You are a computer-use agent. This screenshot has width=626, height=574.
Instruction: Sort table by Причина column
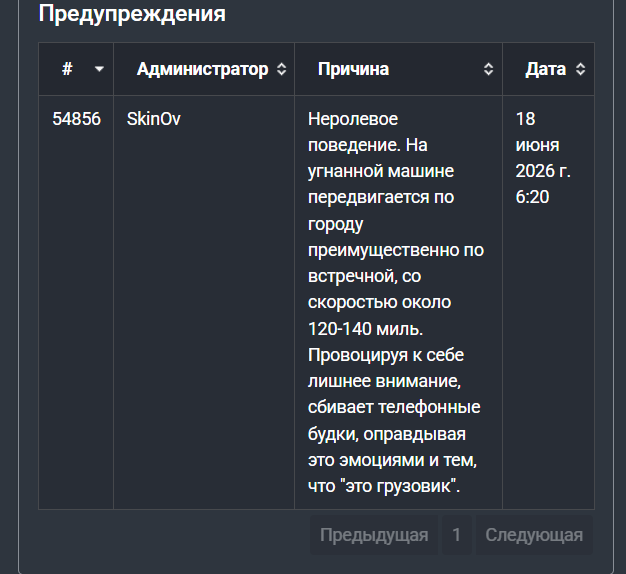(x=398, y=69)
